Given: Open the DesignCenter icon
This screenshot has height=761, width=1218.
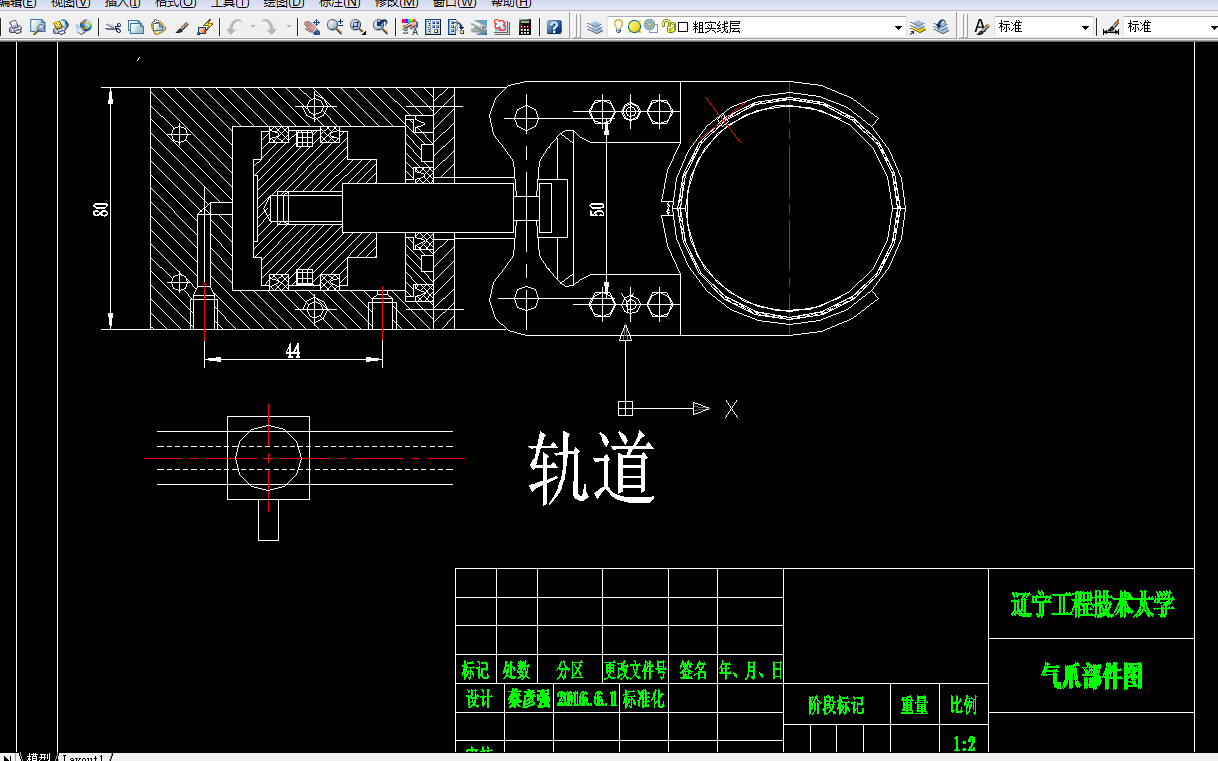Looking at the screenshot, I should pos(433,27).
